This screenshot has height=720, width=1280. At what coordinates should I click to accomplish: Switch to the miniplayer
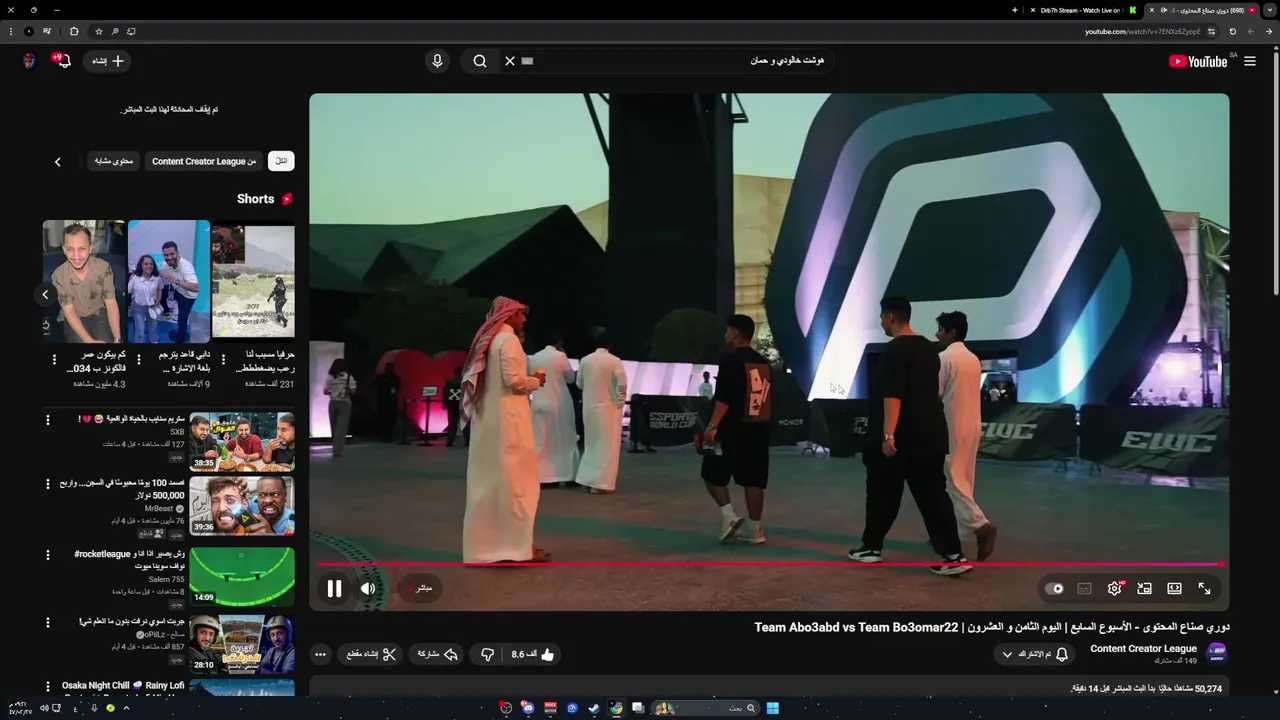click(x=1144, y=589)
